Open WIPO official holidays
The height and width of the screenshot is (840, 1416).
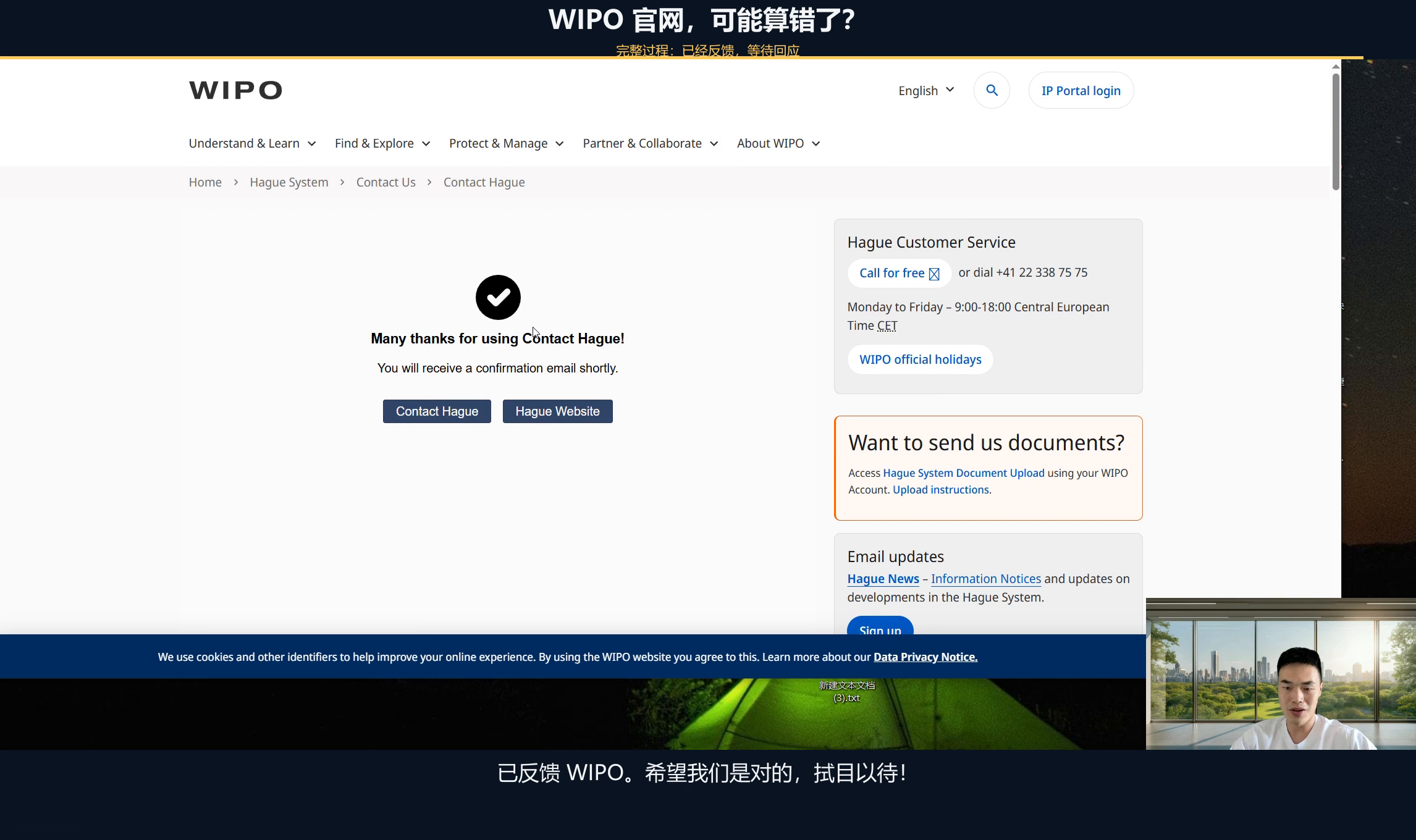(x=920, y=359)
